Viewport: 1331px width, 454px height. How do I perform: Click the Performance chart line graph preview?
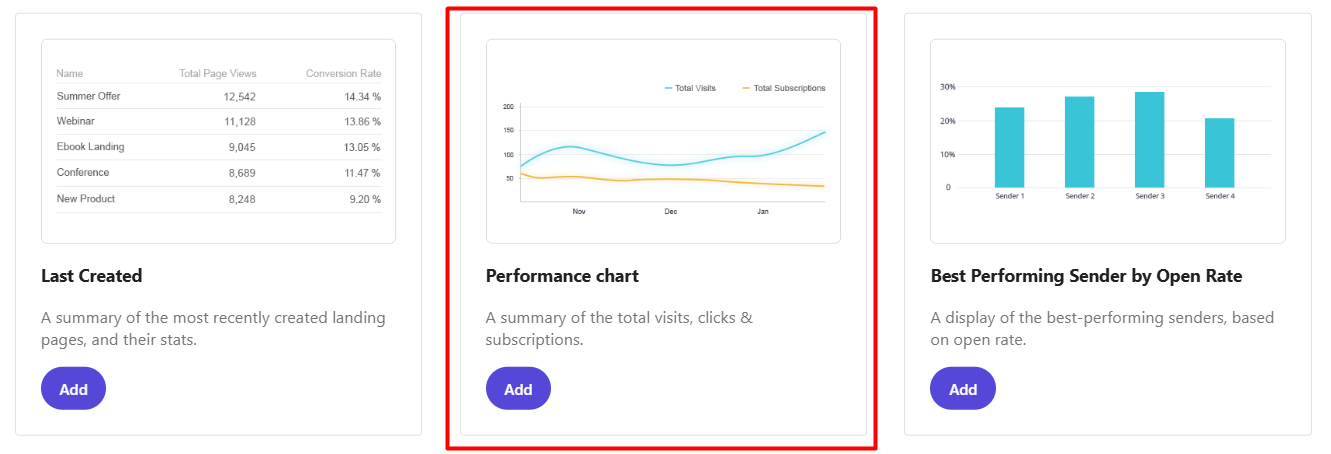point(663,141)
